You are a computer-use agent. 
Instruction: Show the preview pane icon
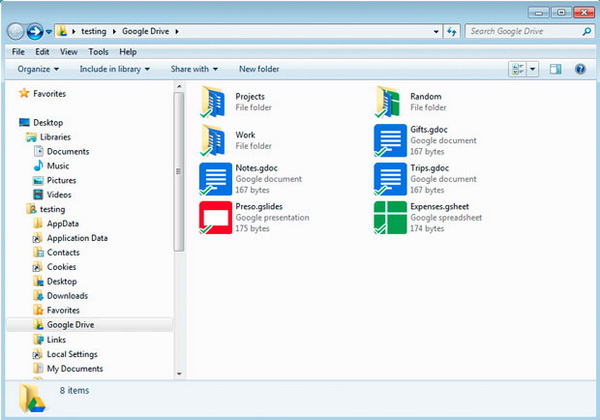pos(556,69)
